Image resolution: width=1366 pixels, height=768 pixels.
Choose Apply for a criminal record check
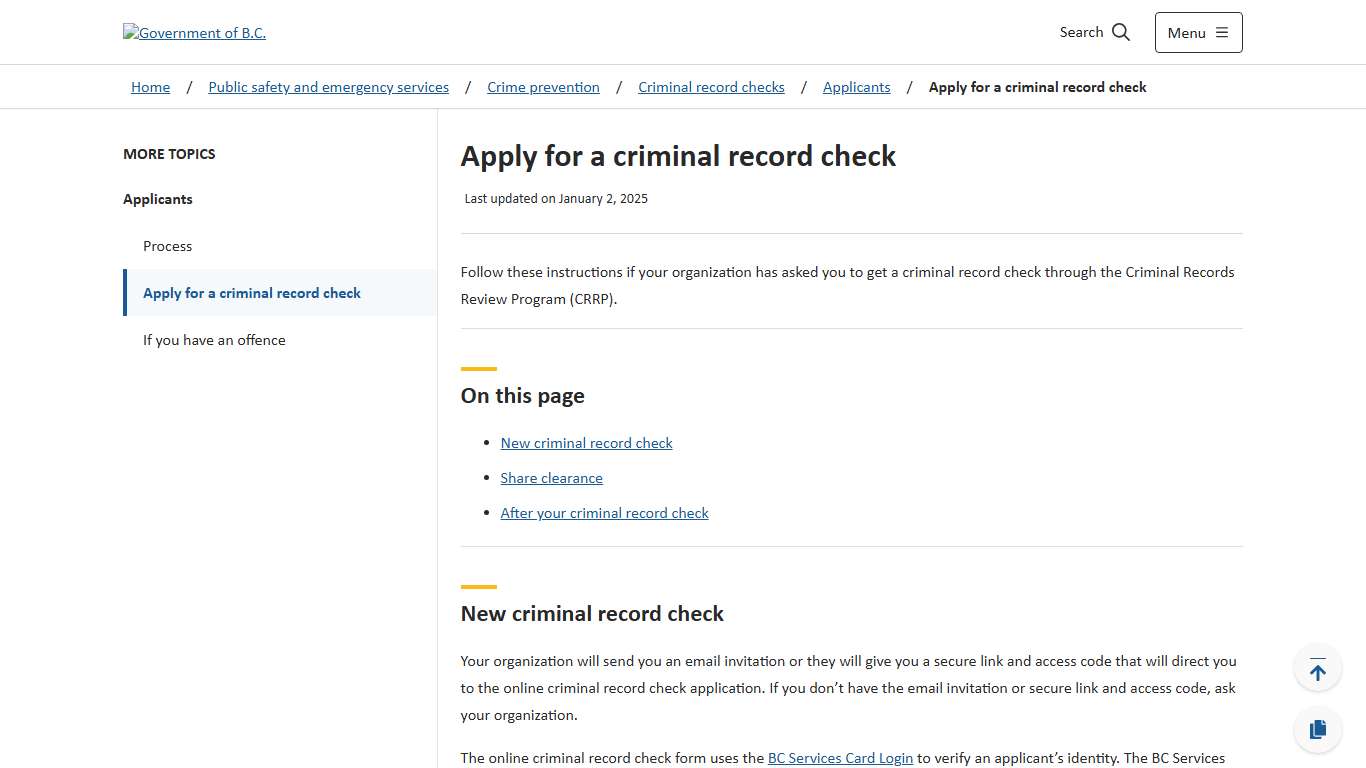251,293
